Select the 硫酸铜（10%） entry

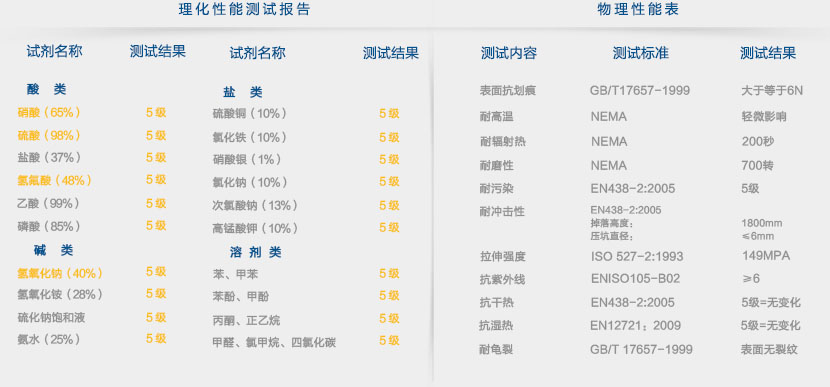(x=249, y=114)
